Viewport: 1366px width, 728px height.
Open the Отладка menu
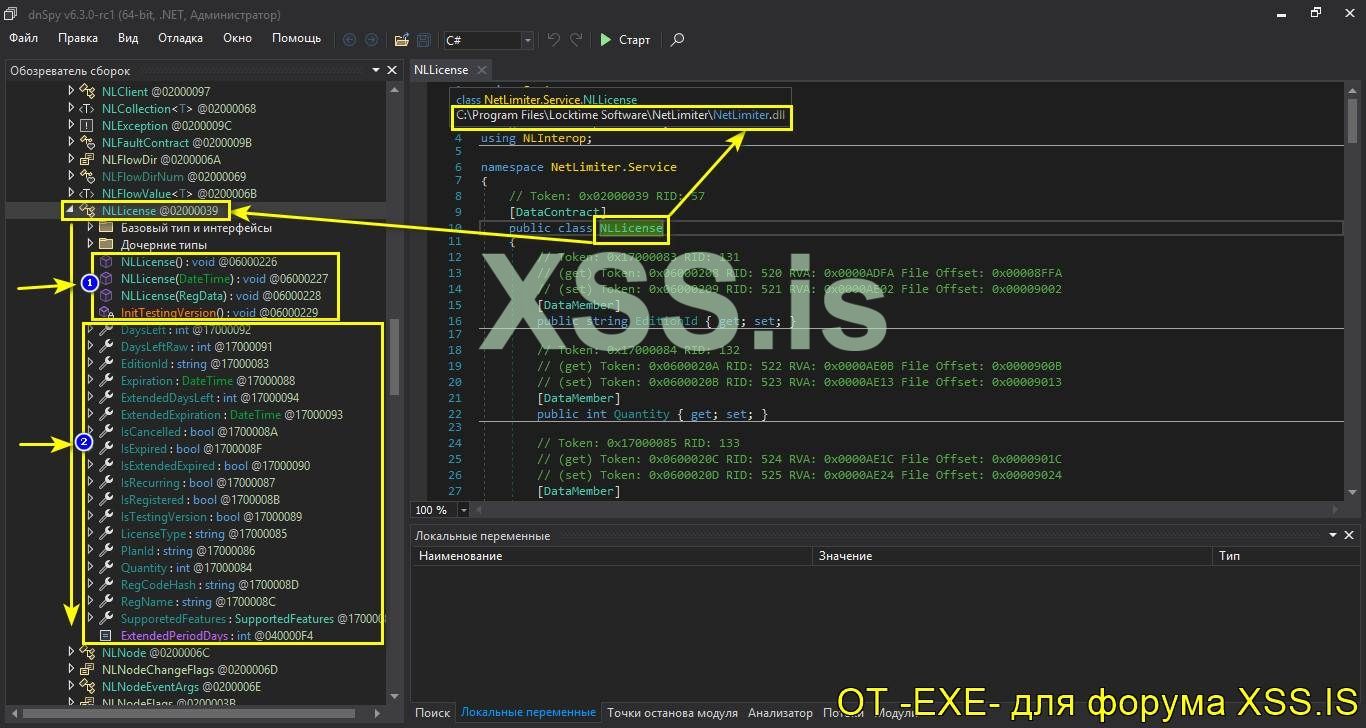(180, 38)
